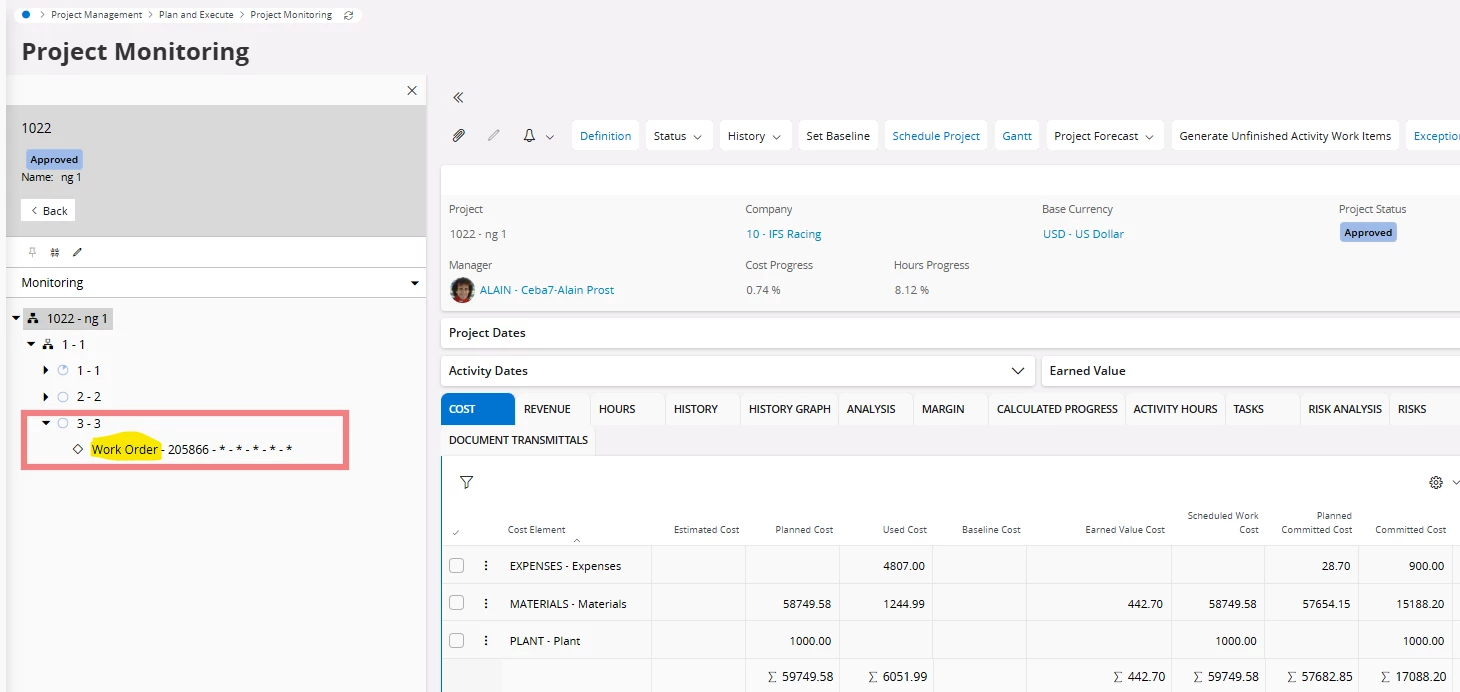Click the Back button
Screen dimensions: 1460x692
[48, 211]
